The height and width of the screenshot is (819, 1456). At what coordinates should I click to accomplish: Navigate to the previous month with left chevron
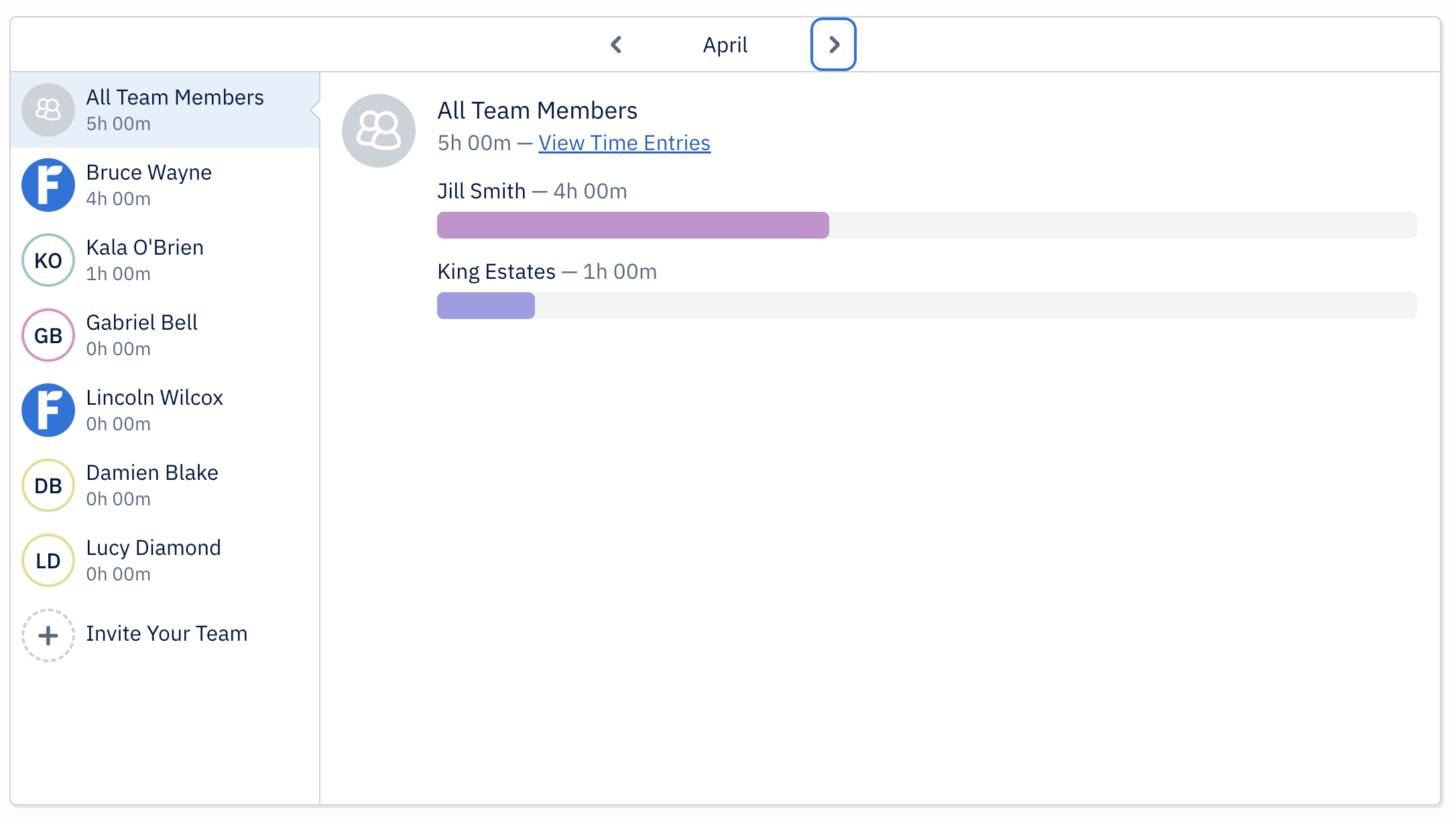click(x=616, y=44)
